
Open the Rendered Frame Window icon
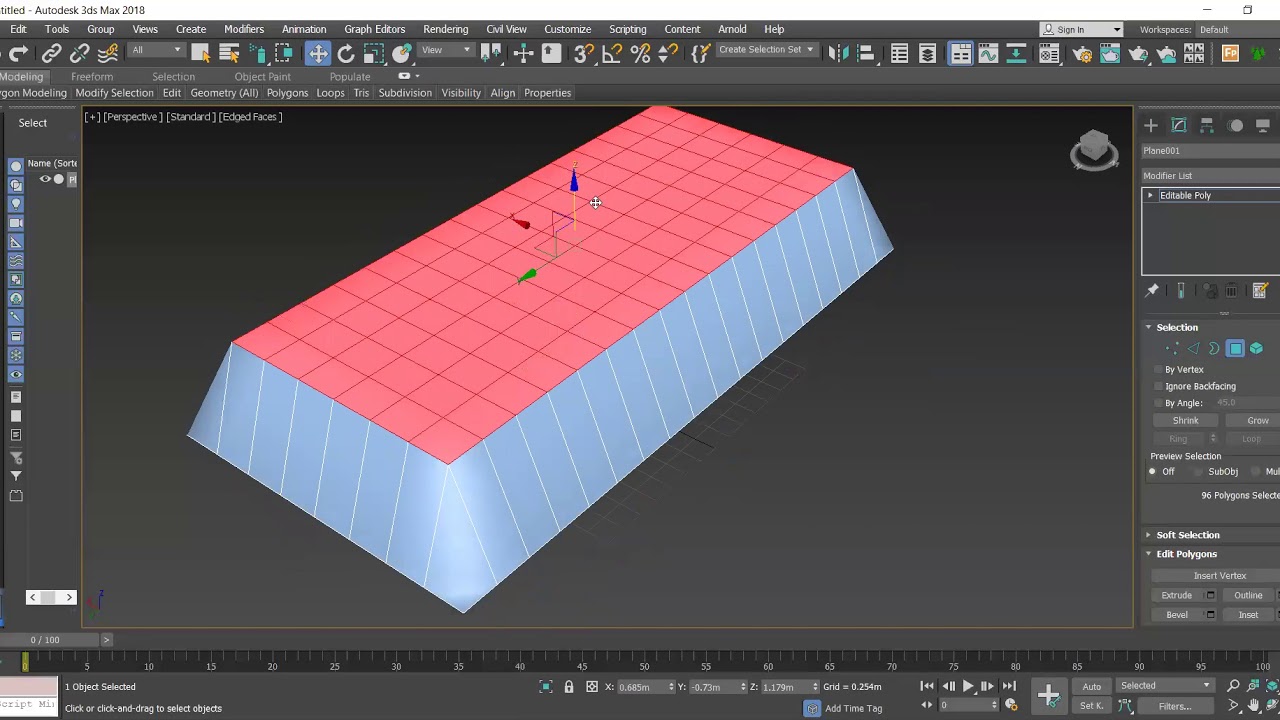1110,53
